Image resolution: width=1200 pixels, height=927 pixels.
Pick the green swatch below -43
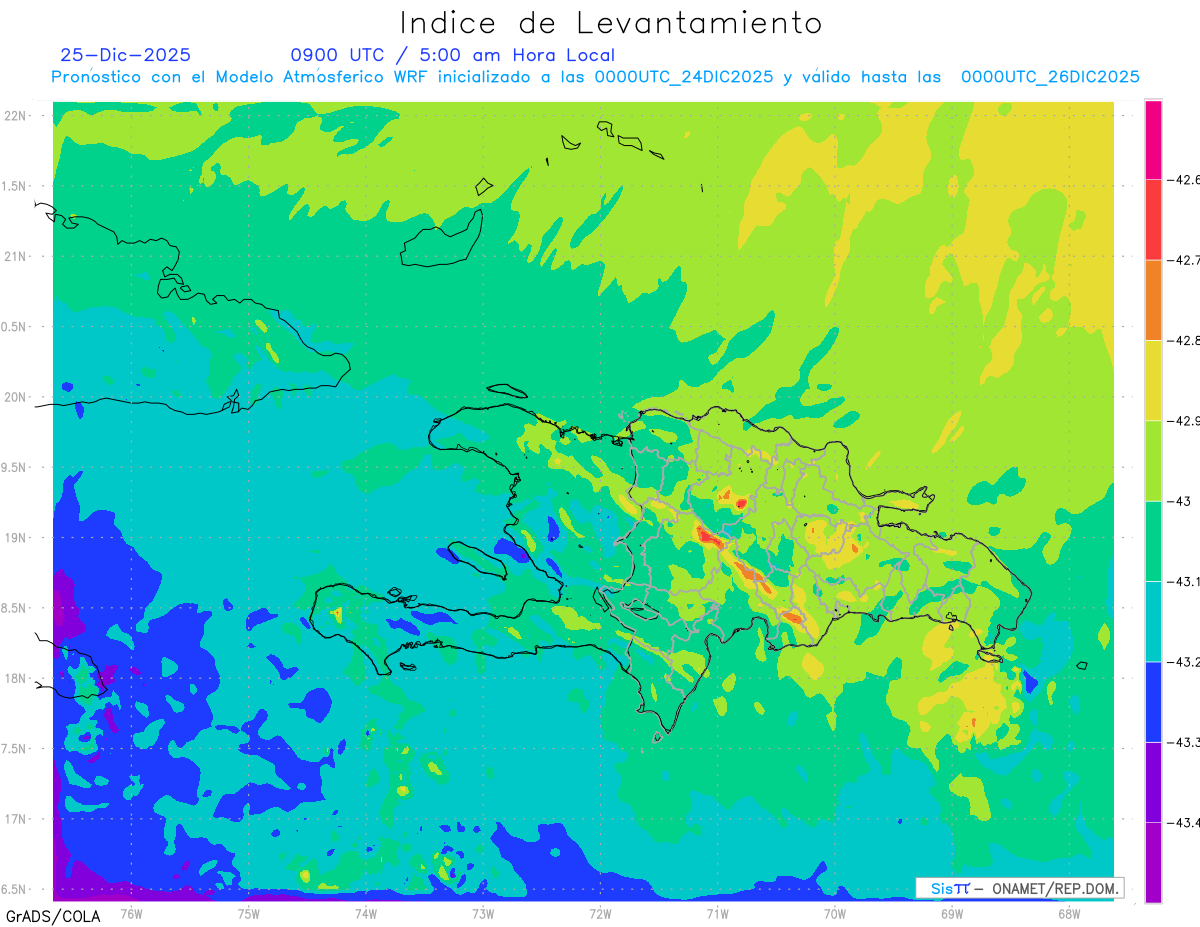tap(1153, 541)
